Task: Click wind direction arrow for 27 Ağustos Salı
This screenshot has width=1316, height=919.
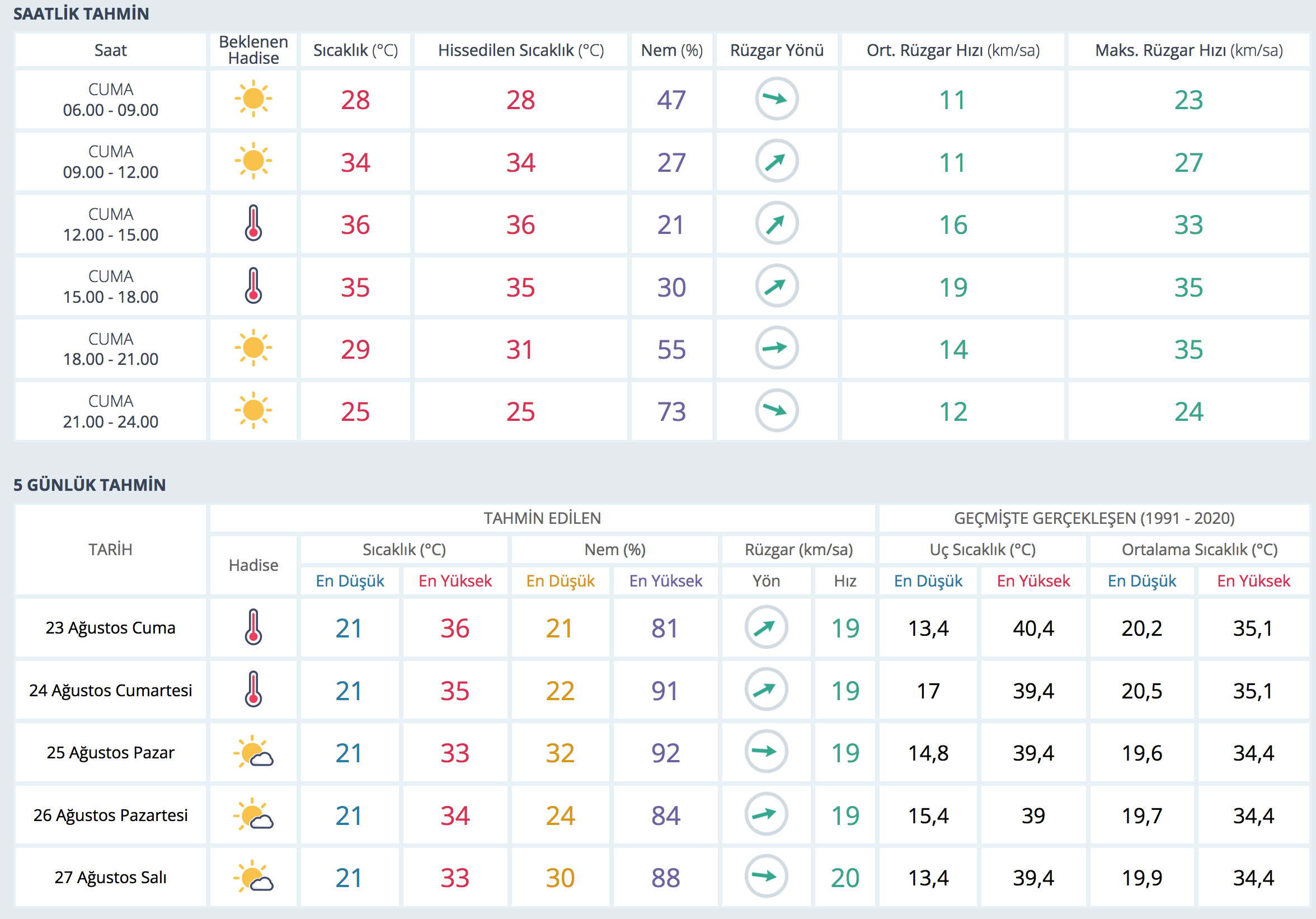Action: tap(766, 876)
